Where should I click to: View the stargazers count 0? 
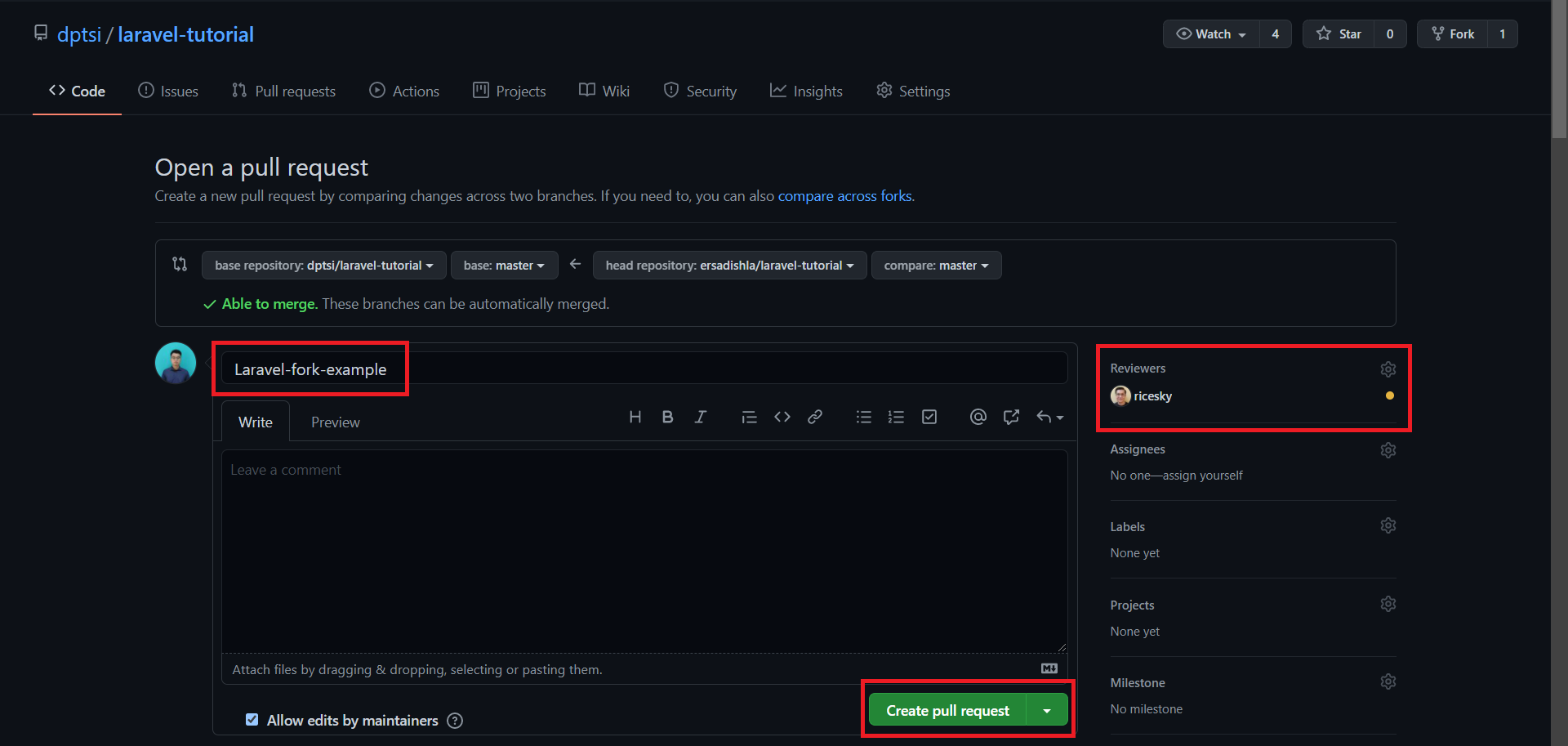pos(1390,34)
